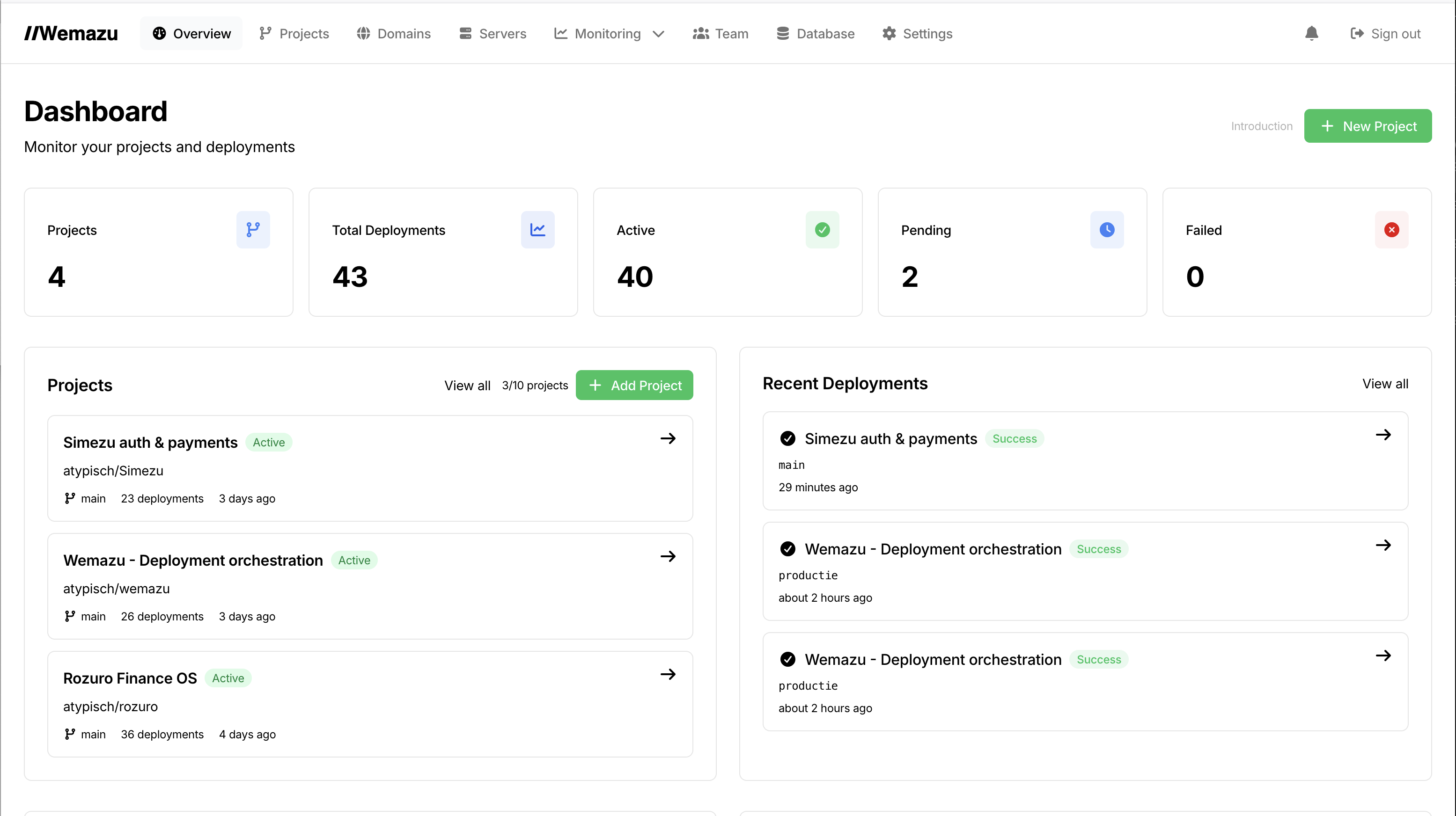Click the red X icon on the Failed card
The height and width of the screenshot is (816, 1456).
pos(1391,229)
